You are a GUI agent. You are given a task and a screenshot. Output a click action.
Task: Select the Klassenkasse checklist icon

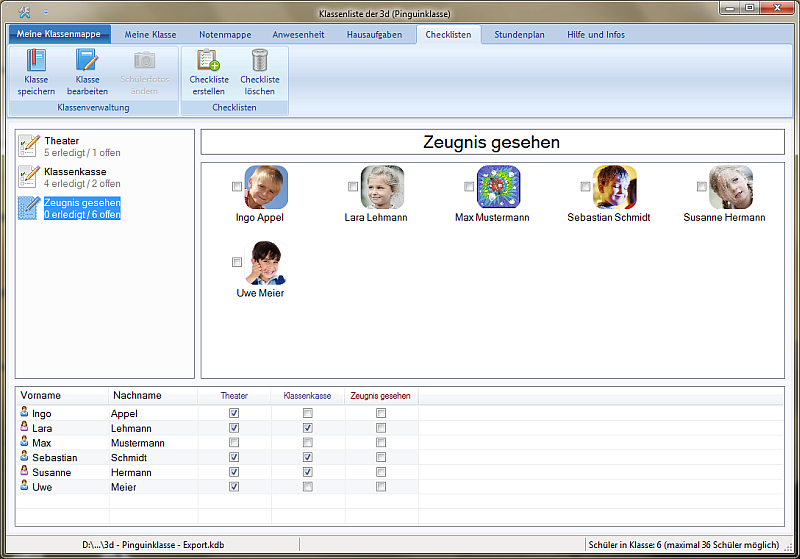click(29, 177)
